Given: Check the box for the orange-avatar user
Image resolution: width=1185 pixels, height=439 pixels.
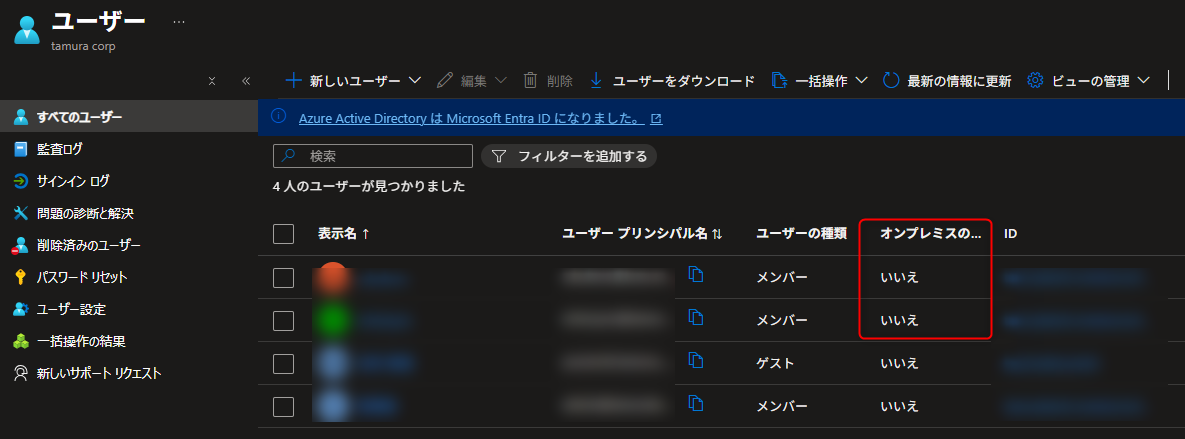Looking at the screenshot, I should [x=283, y=278].
